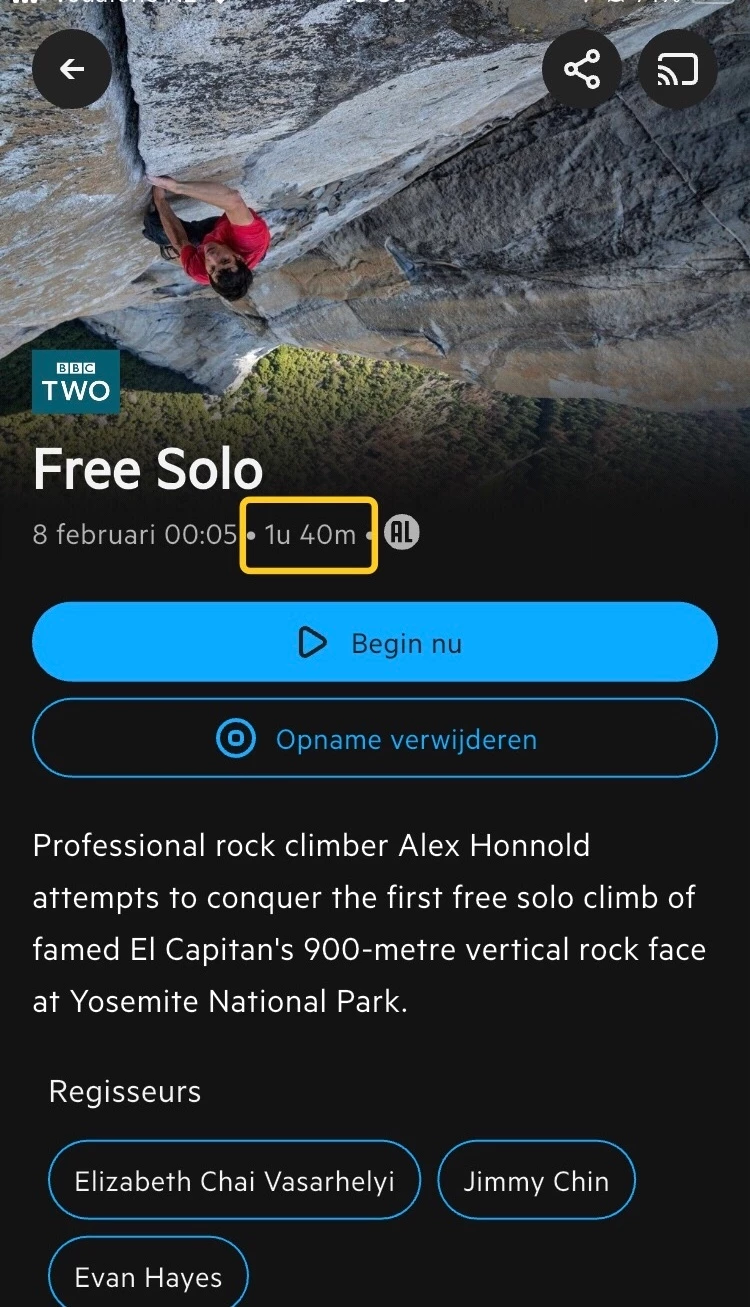Viewport: 750px width, 1307px height.
Task: Tap the 8 februari 00:05 airdate
Action: [134, 535]
